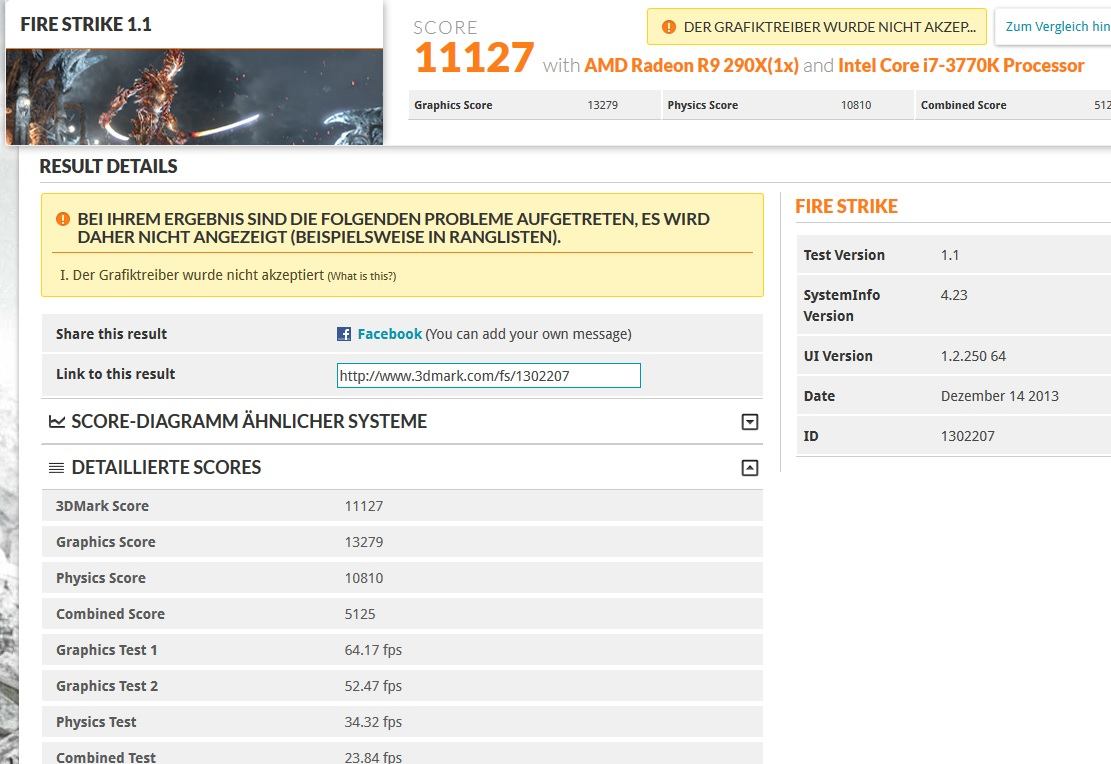
Task: Collapse the DETAILLIERTE SCORES section
Action: click(750, 468)
